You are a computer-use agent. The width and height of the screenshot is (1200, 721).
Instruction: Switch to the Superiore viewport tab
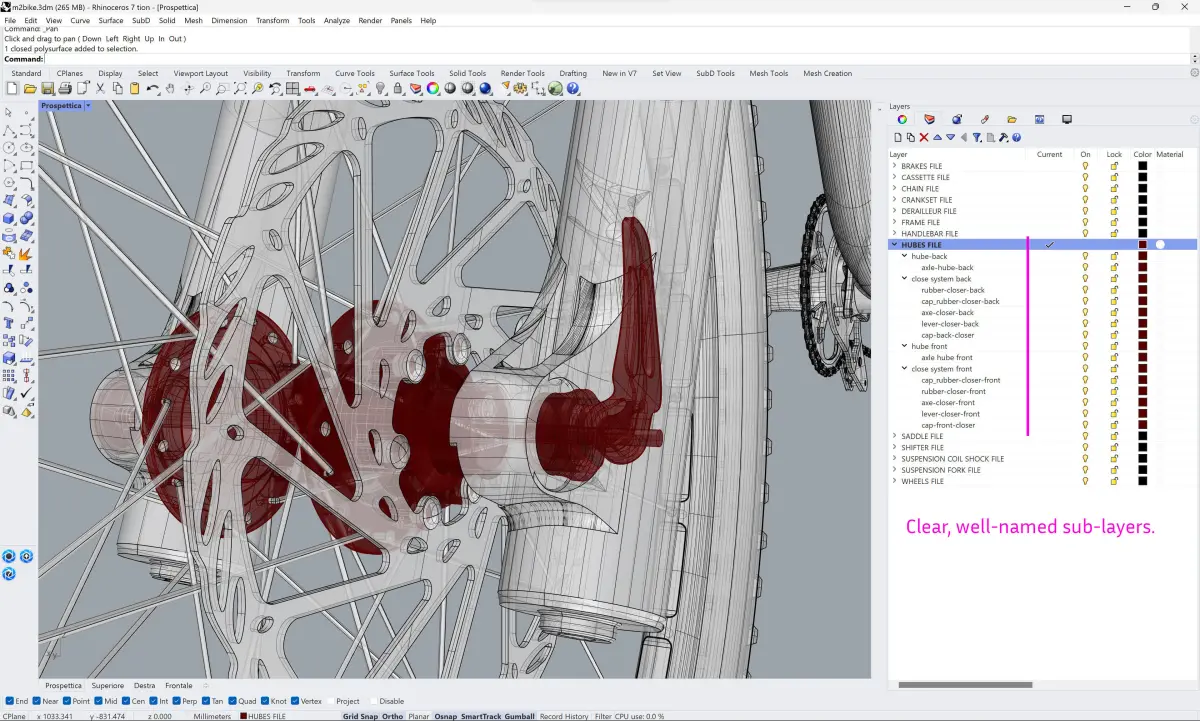coord(107,686)
